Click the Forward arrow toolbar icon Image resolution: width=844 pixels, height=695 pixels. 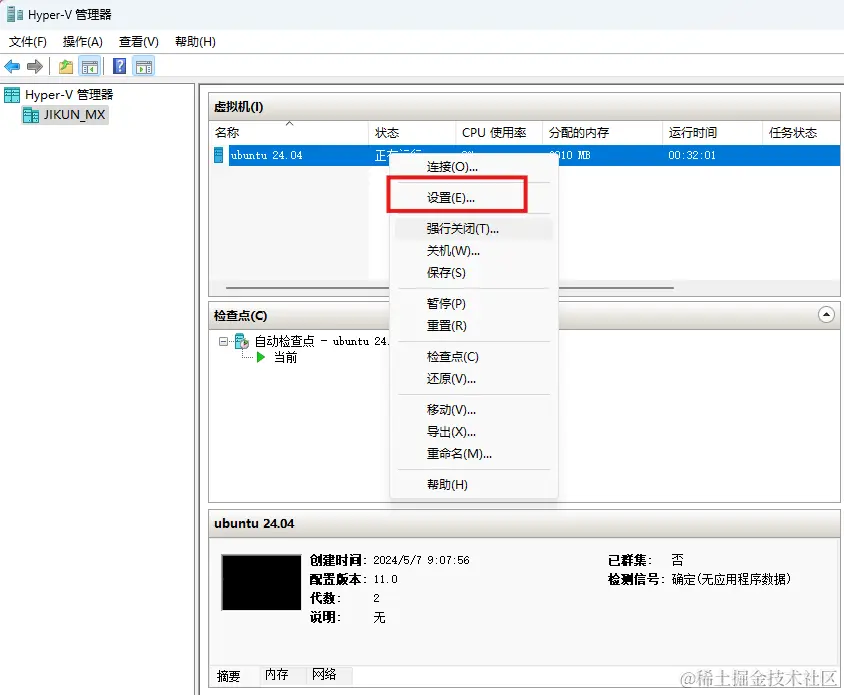coord(35,67)
